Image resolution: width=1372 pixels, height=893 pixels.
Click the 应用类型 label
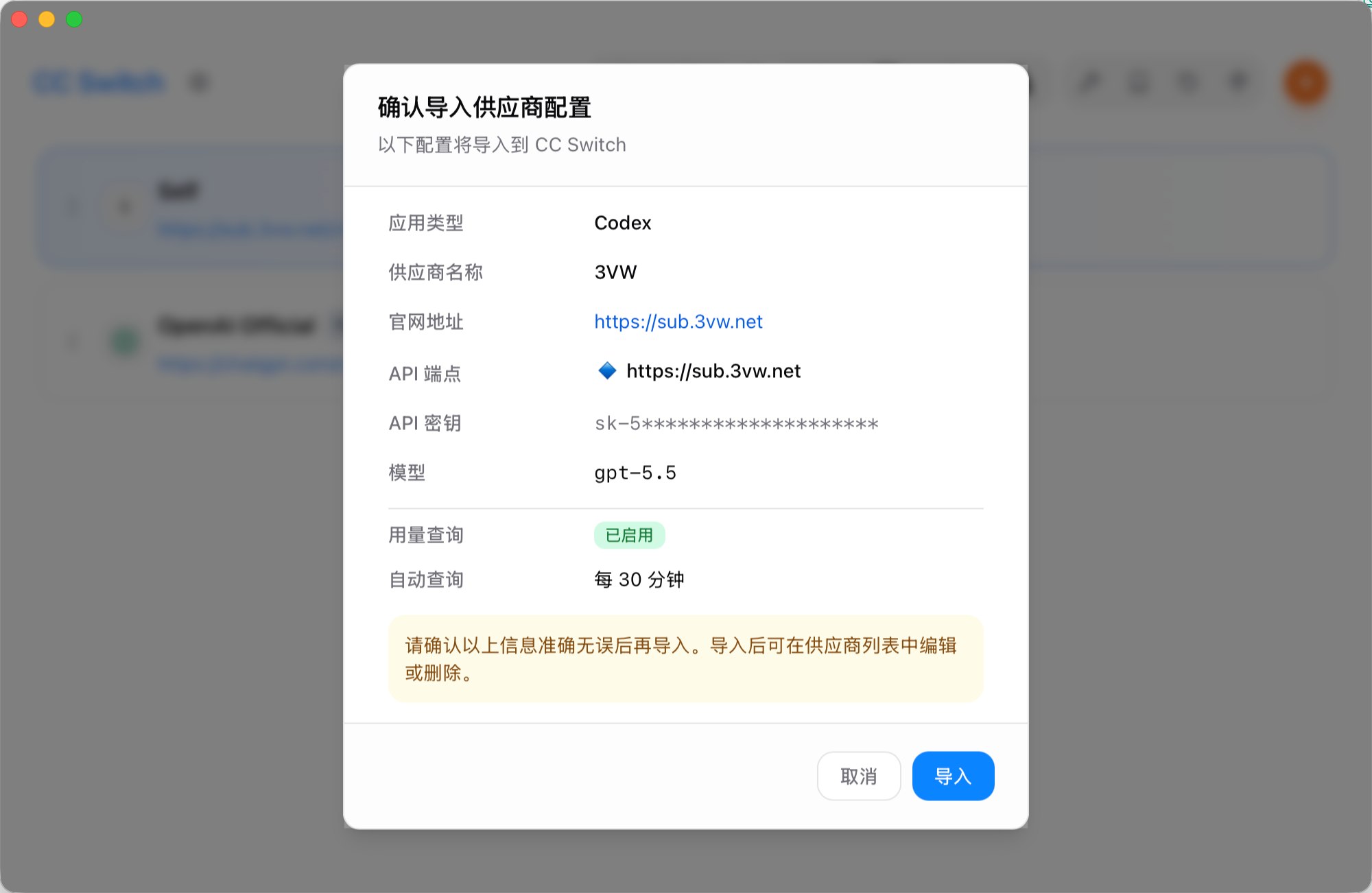pos(426,223)
